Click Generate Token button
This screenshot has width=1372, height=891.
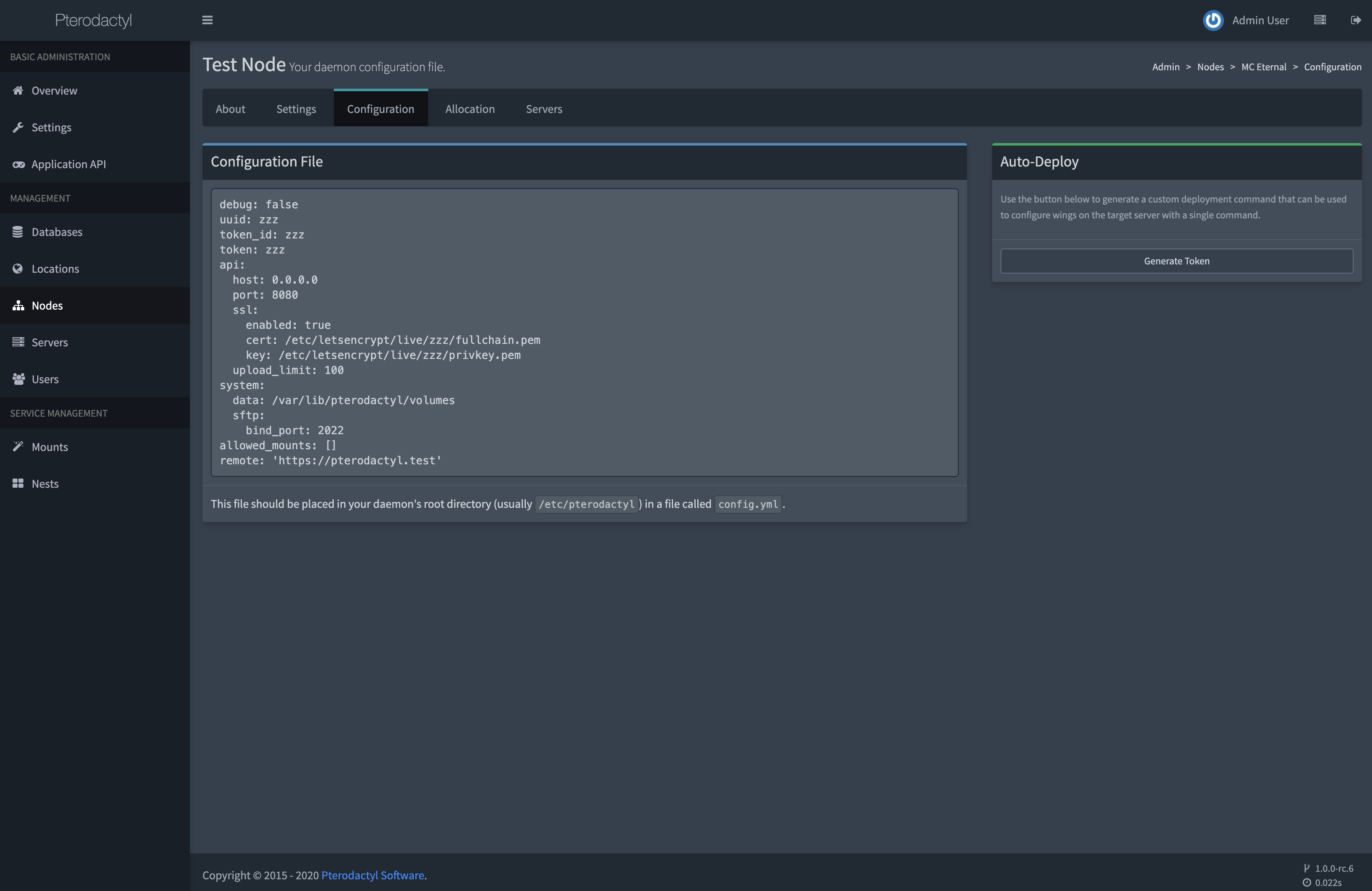point(1177,261)
